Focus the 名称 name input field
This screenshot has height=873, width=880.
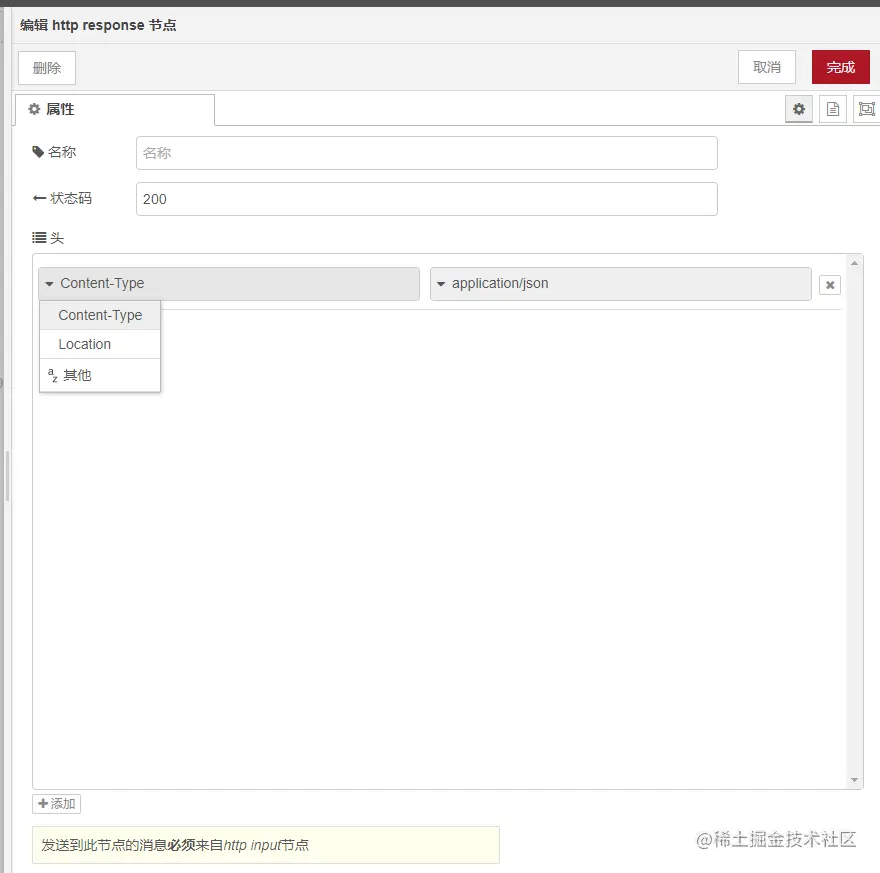point(427,153)
